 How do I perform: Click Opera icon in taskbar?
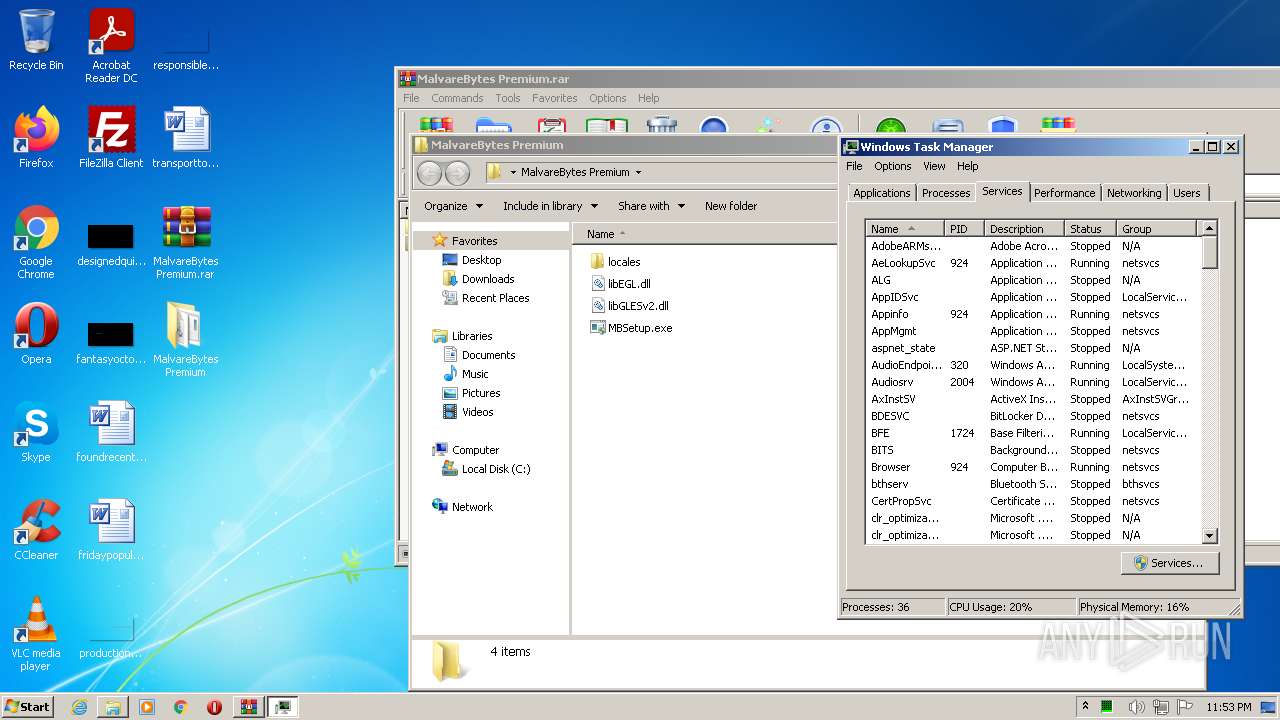[214, 707]
